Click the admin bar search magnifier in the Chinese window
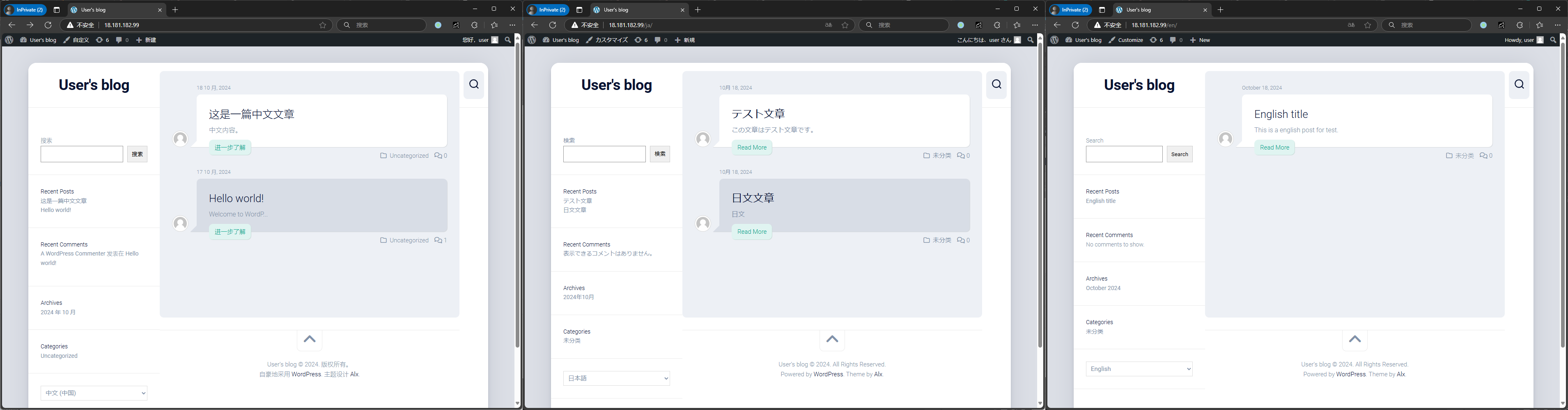The width and height of the screenshot is (1568, 410). (x=507, y=39)
